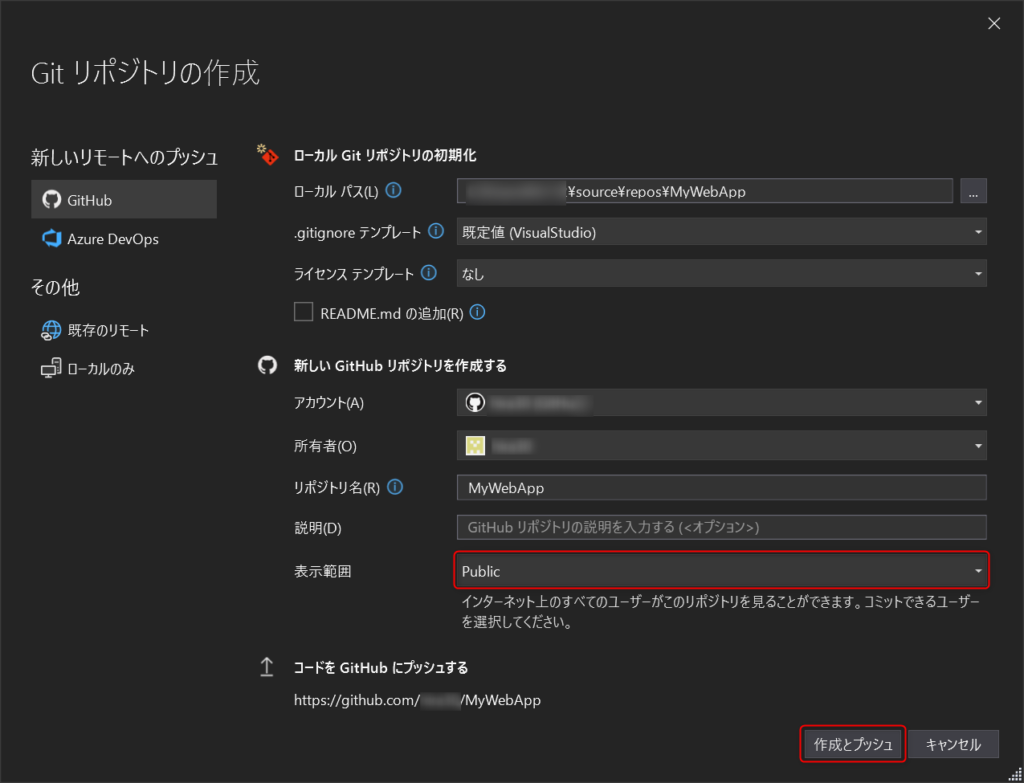Open the license template dropdown
Screen dimensions: 1024x783
point(722,274)
